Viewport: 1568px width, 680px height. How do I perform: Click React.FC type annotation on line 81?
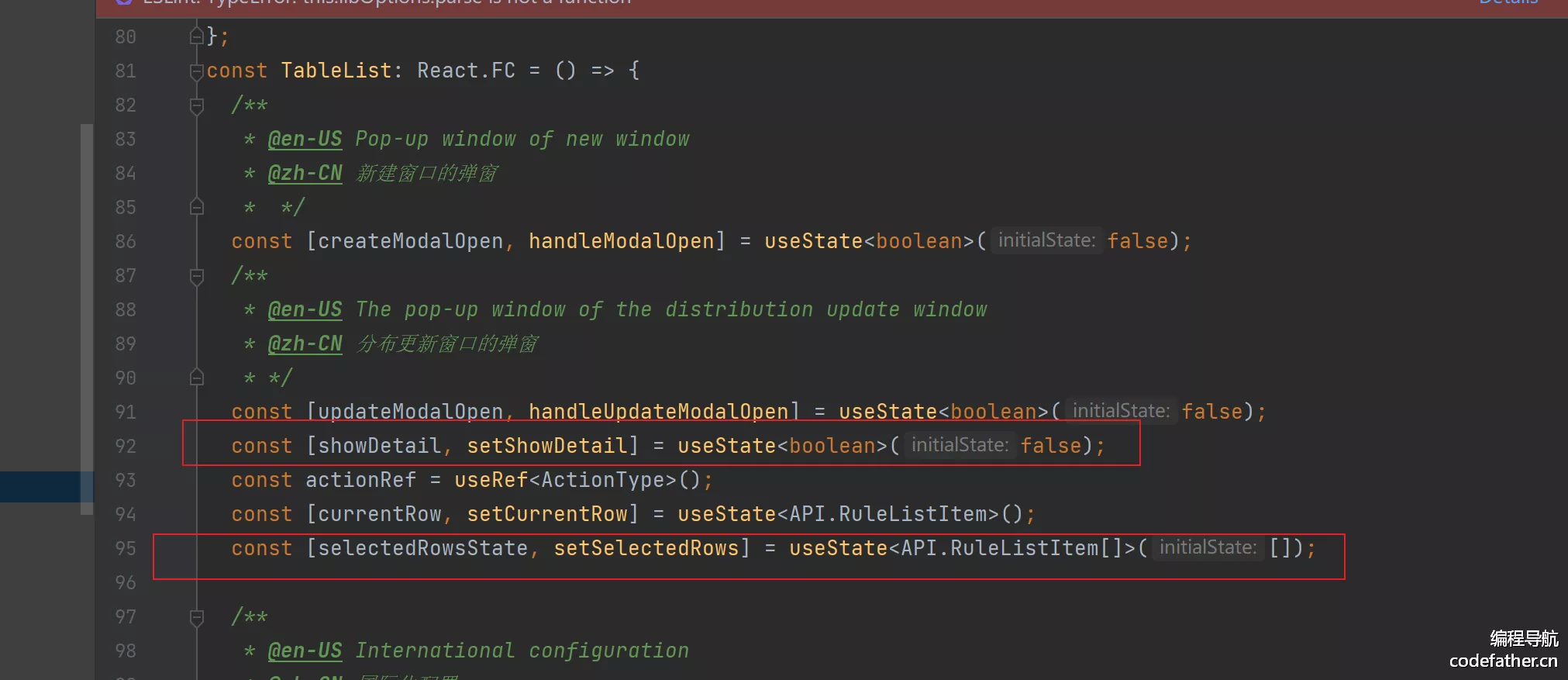pyautogui.click(x=466, y=71)
